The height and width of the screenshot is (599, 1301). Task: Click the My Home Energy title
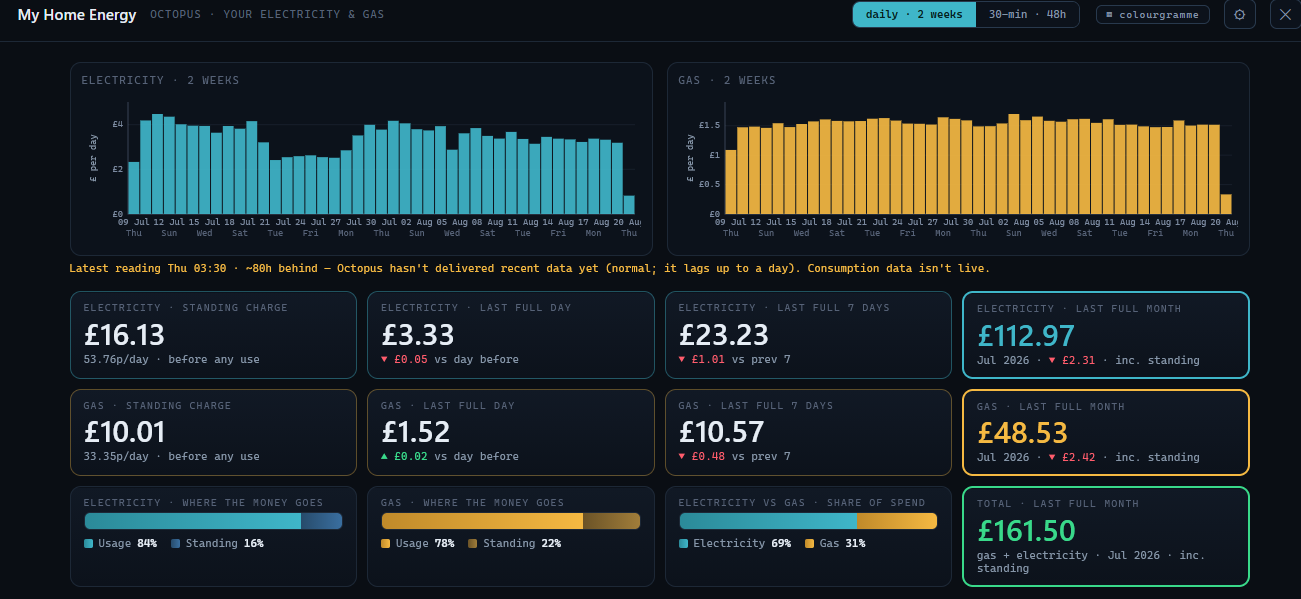coord(77,15)
